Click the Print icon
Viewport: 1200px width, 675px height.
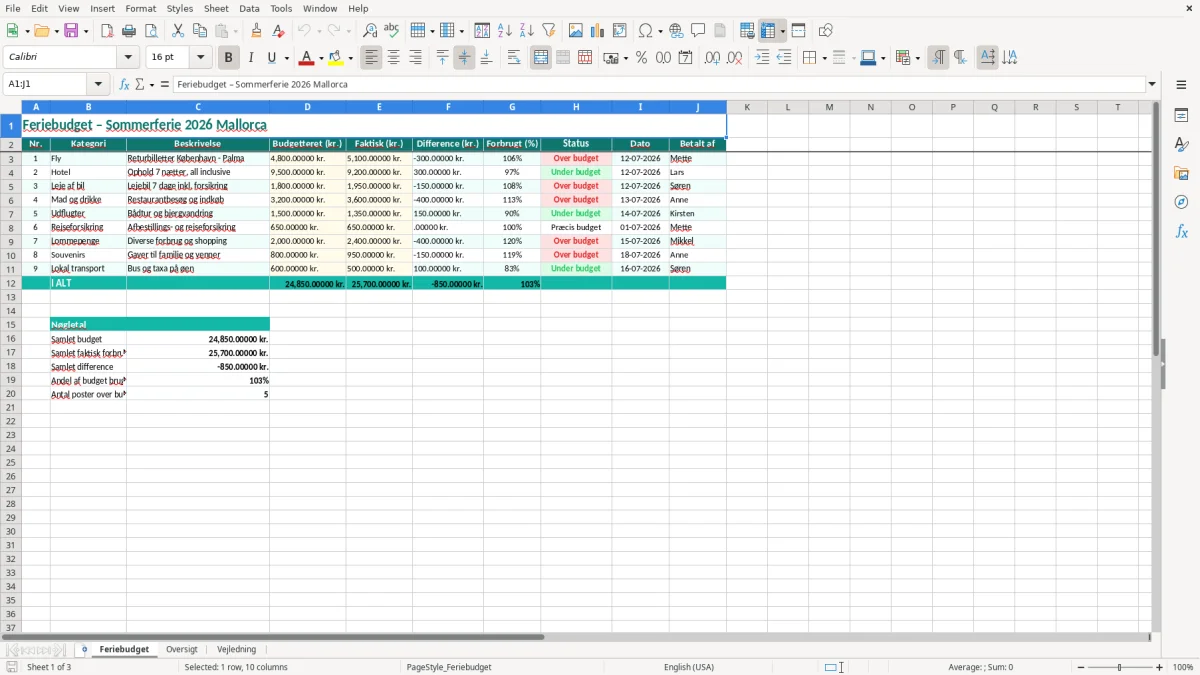130,31
